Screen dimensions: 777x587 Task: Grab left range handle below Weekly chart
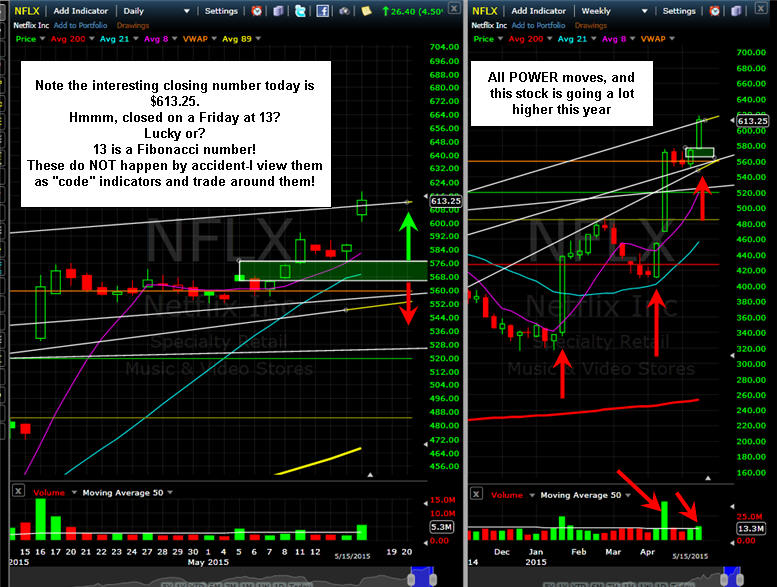point(724,579)
